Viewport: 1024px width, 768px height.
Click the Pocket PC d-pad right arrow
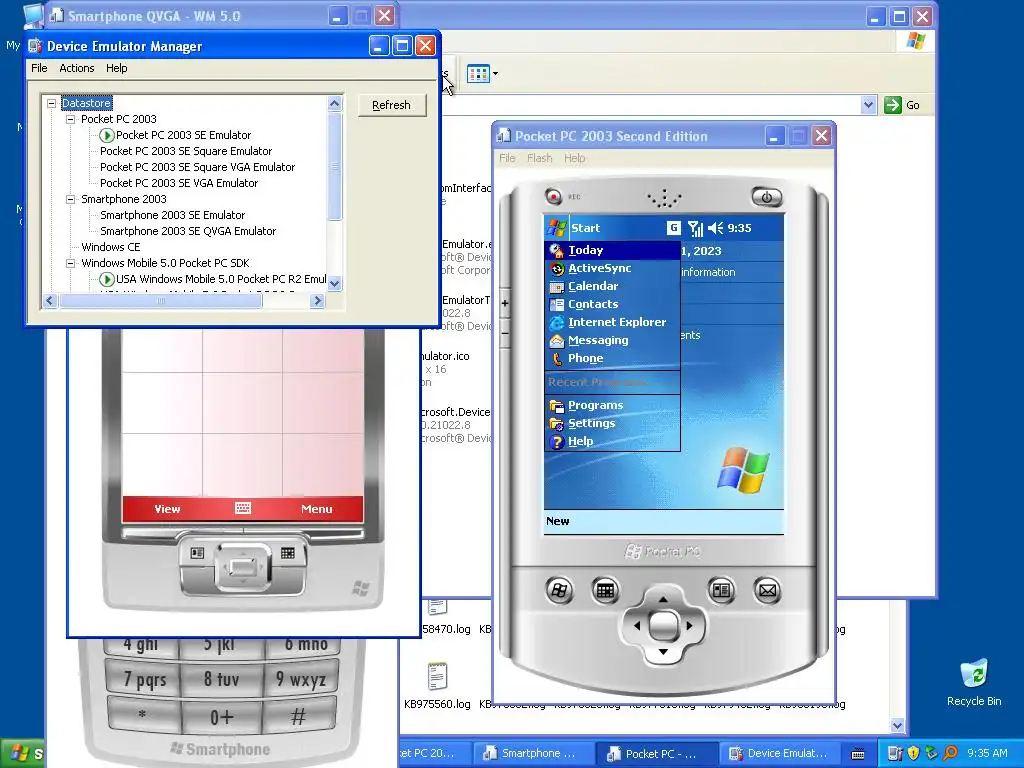(689, 626)
